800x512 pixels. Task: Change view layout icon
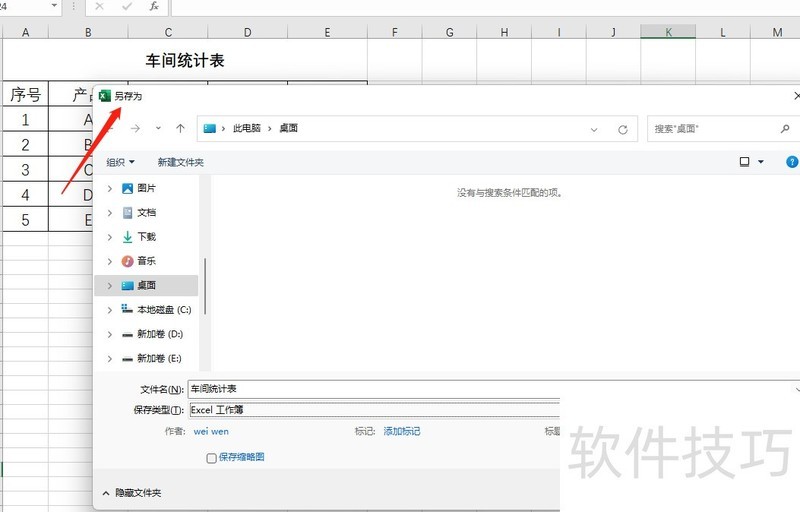(744, 162)
